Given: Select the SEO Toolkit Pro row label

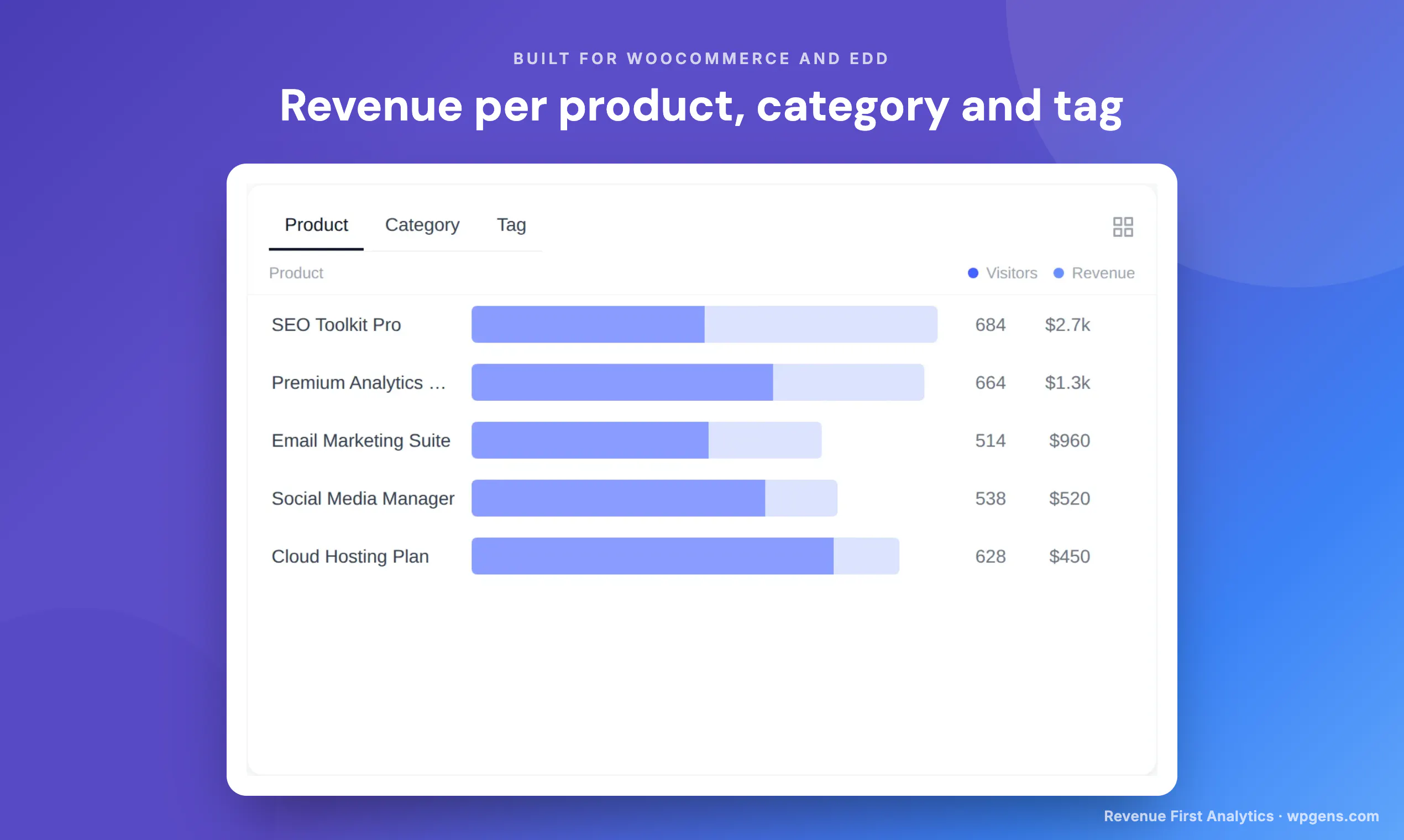Looking at the screenshot, I should [336, 325].
